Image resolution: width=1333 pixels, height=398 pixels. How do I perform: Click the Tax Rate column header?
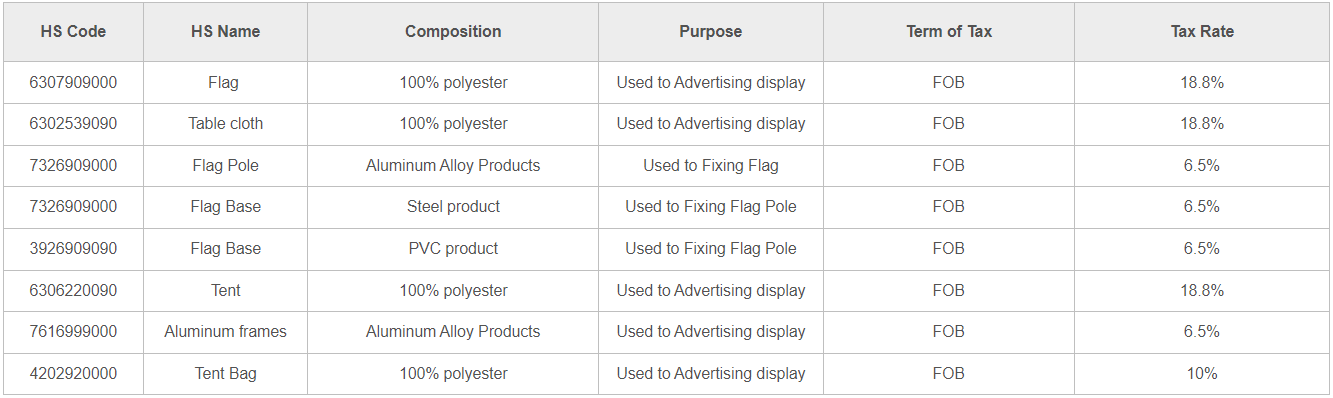1202,32
